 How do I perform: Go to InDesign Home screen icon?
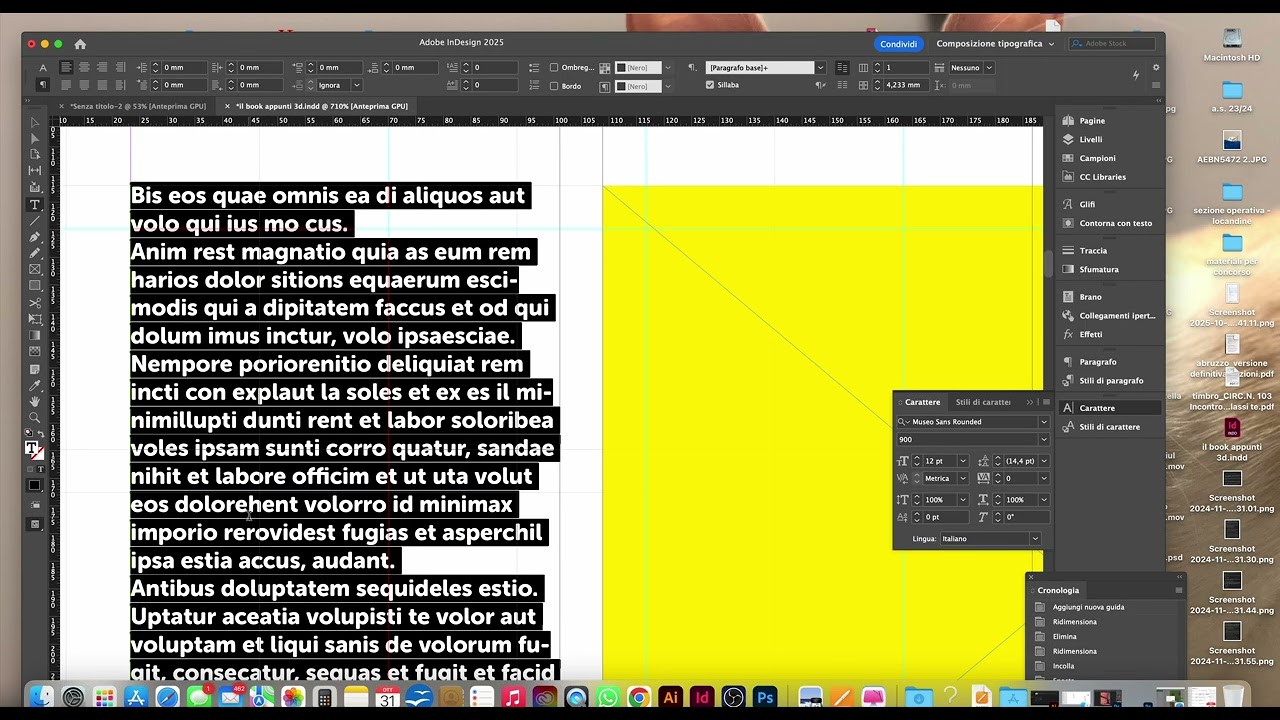point(80,44)
